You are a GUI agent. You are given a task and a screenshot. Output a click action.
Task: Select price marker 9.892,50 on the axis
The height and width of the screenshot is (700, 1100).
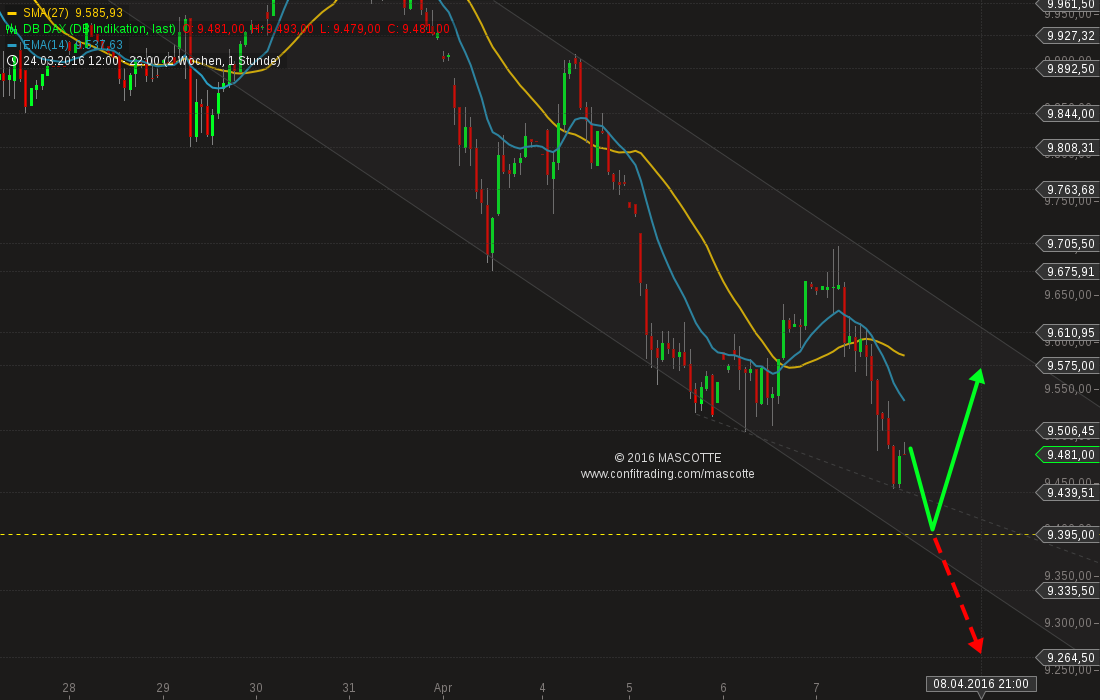point(1068,69)
